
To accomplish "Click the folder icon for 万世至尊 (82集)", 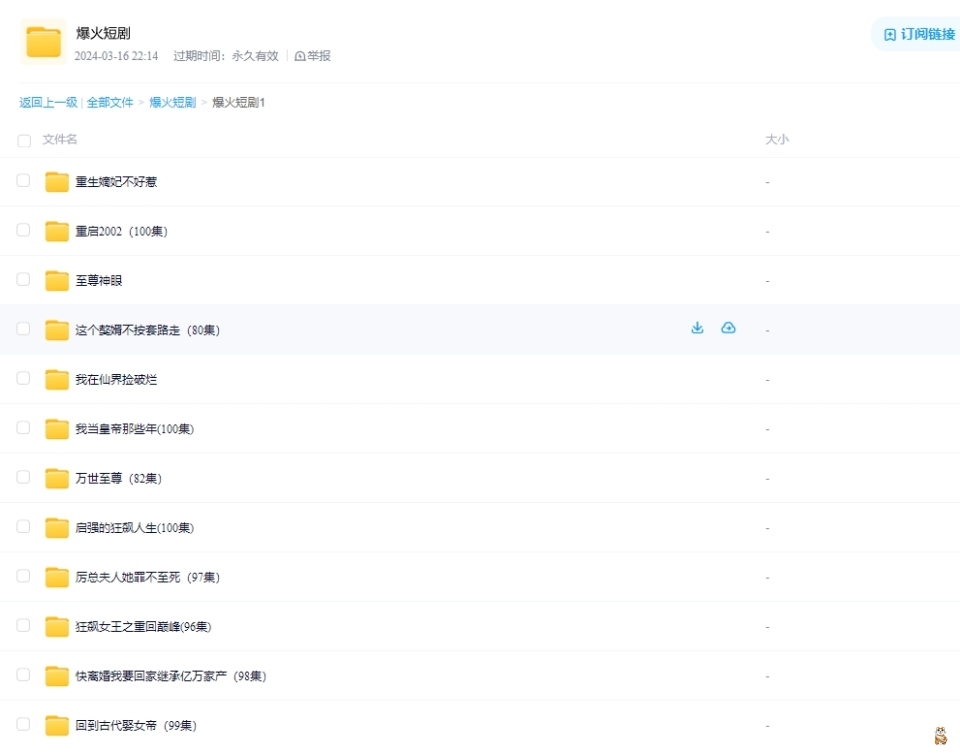I will (57, 479).
